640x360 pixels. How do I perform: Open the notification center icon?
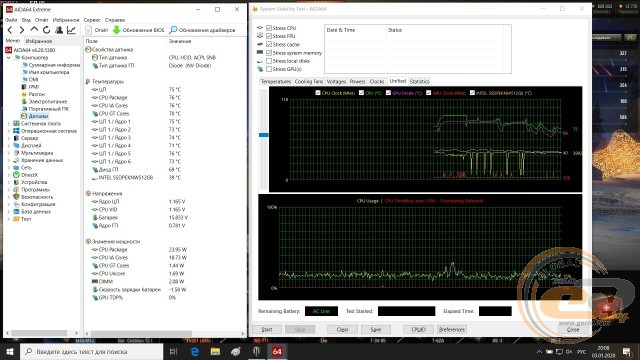[627, 351]
